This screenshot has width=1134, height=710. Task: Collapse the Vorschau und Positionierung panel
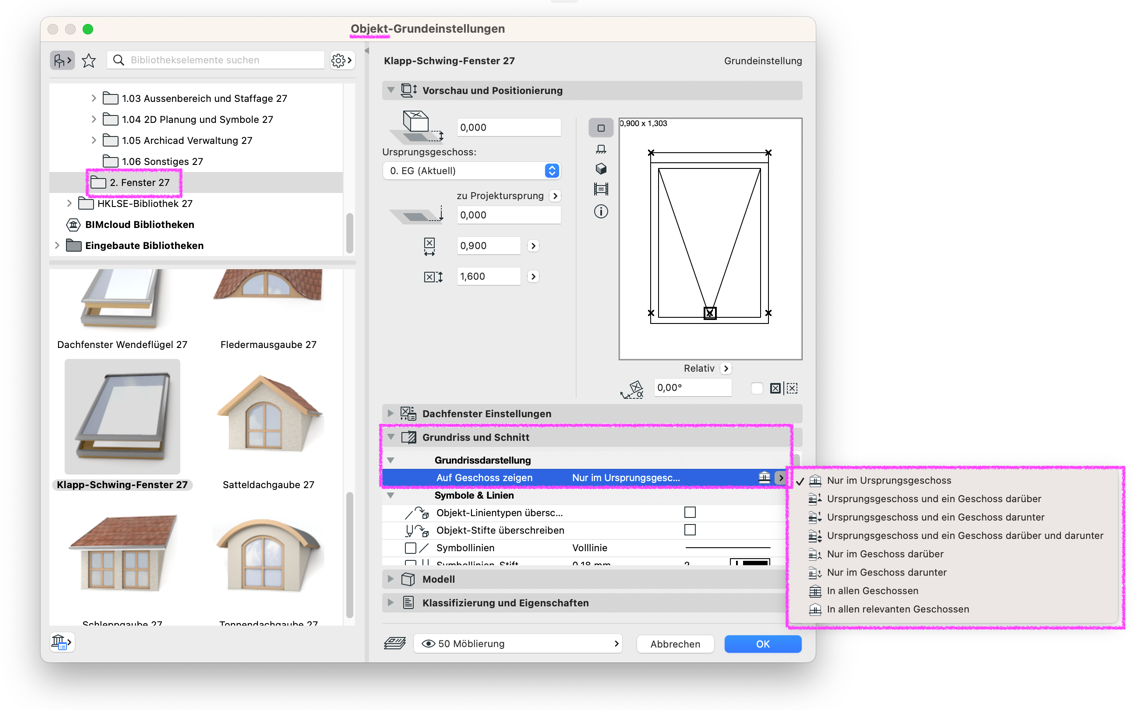(391, 90)
